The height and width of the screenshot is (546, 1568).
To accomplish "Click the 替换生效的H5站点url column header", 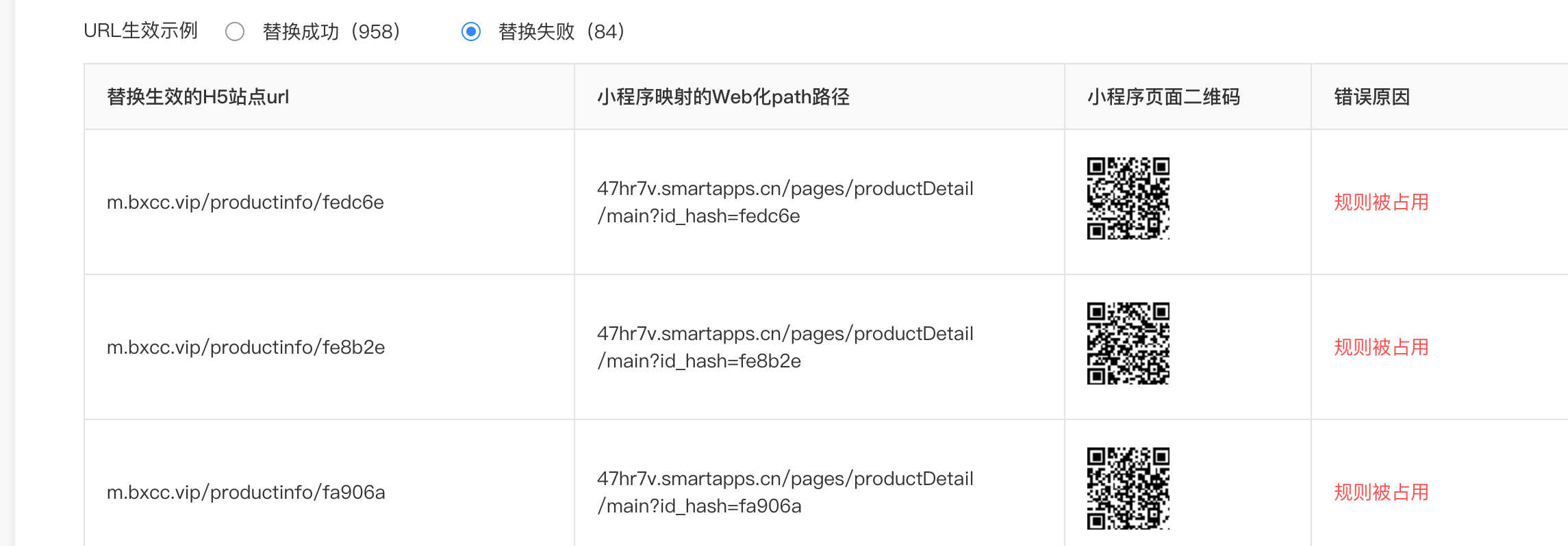I will click(198, 97).
